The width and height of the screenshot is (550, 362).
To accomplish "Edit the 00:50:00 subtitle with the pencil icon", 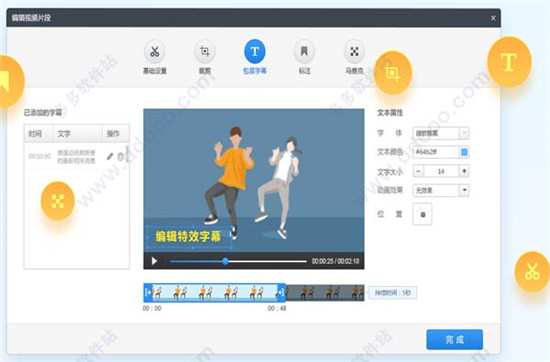I will (110, 156).
